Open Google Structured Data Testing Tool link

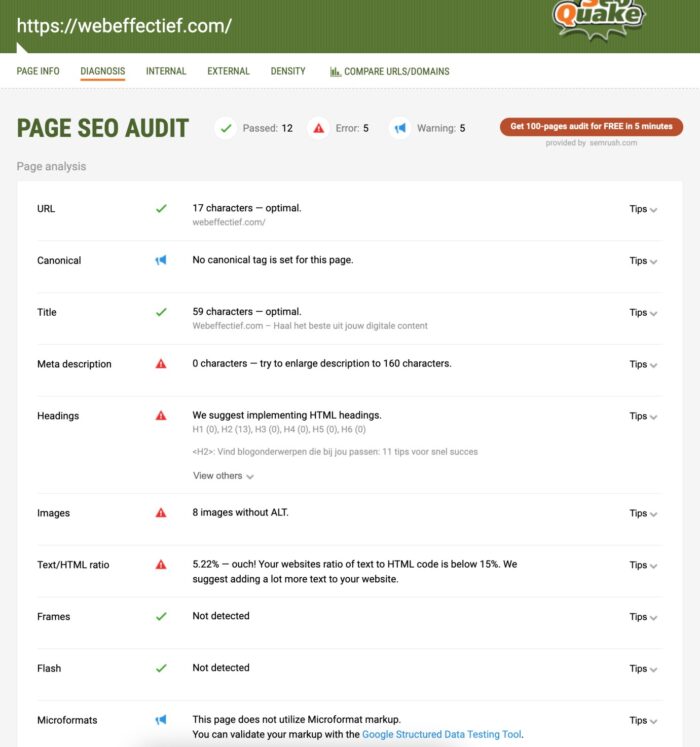point(442,734)
